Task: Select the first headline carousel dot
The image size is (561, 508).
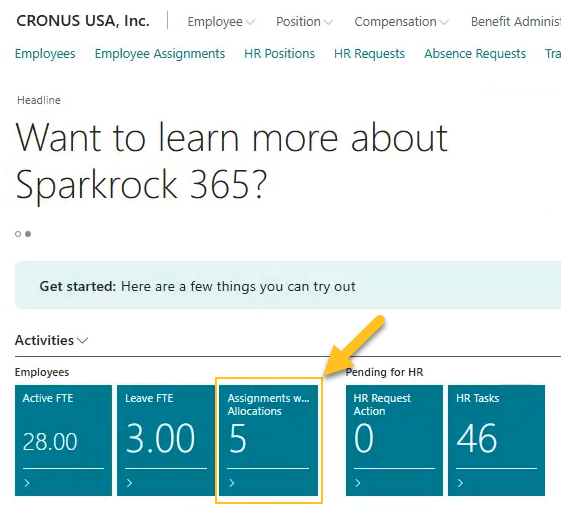Action: (x=18, y=234)
